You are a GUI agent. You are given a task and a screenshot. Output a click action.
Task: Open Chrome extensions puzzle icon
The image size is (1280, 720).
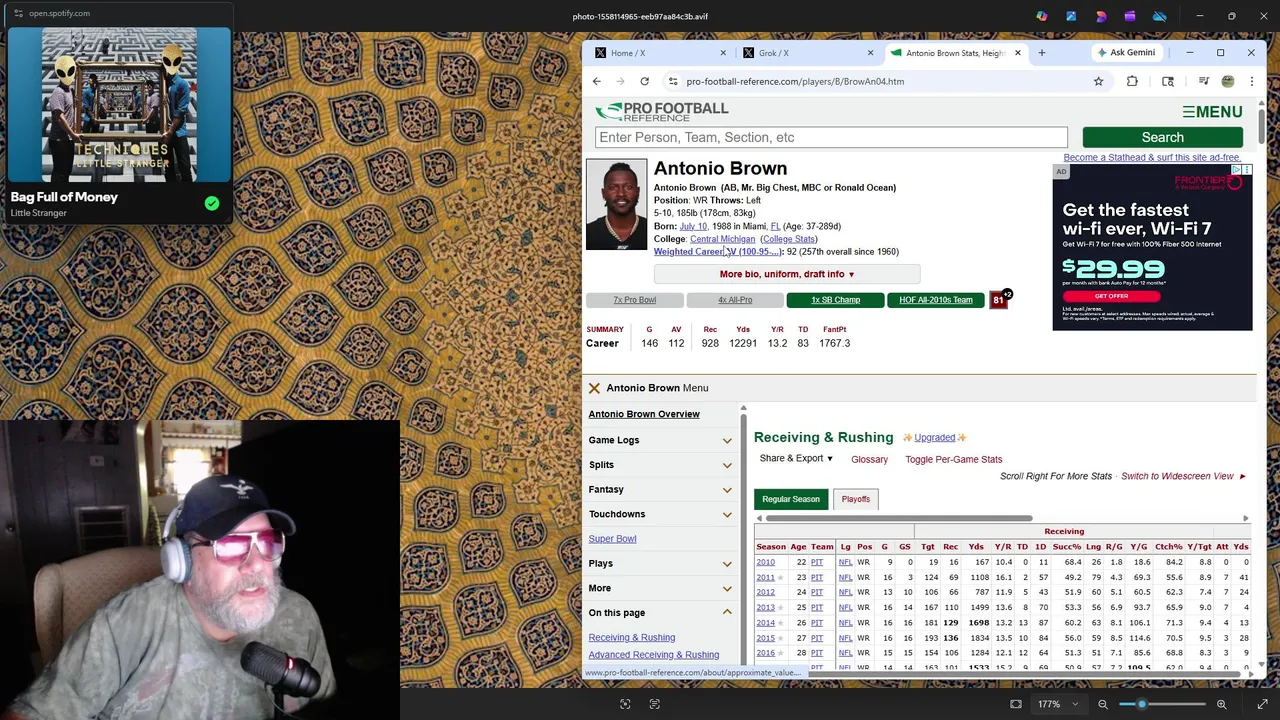[1132, 81]
